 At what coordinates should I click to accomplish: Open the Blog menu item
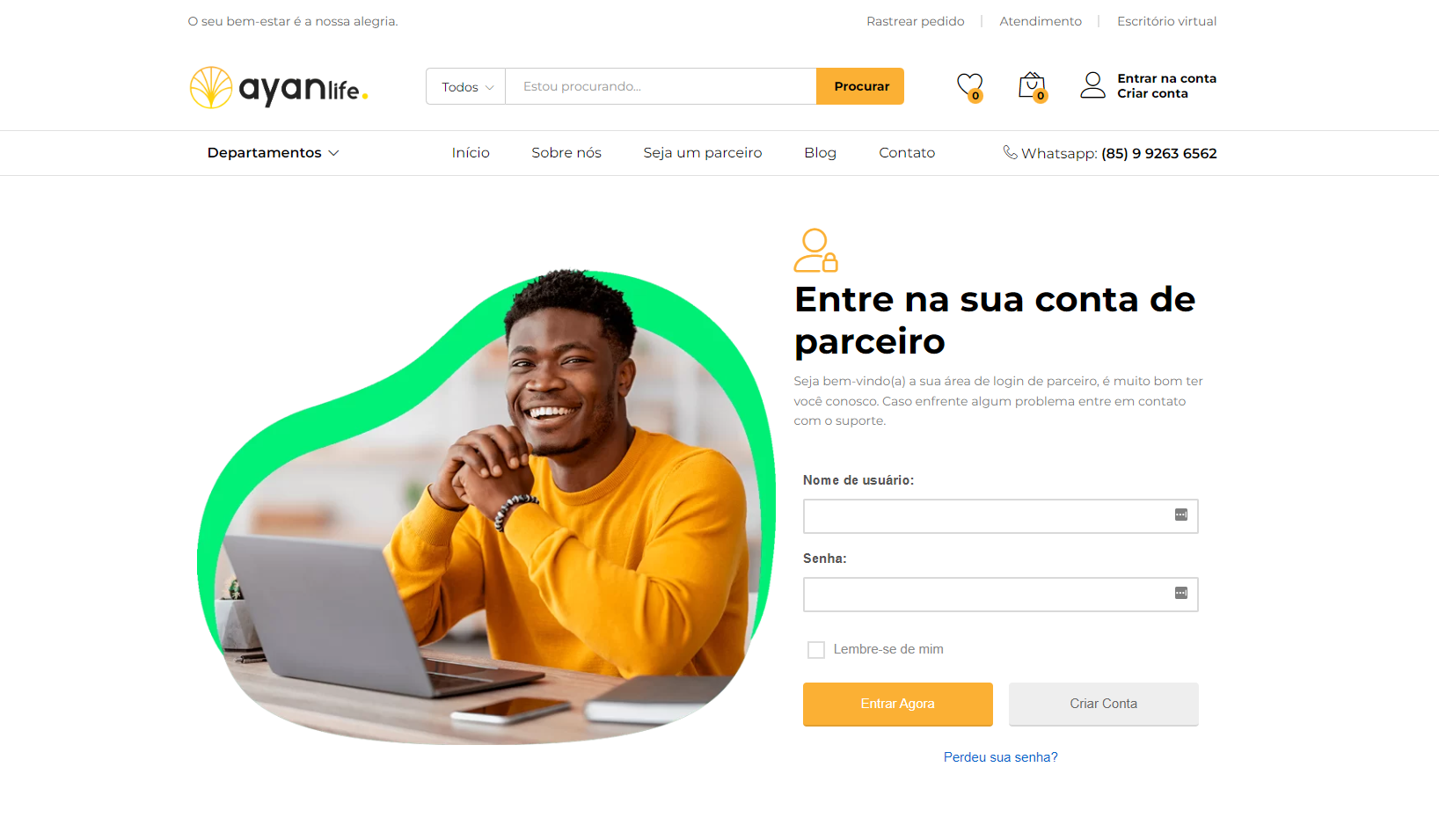tap(820, 153)
